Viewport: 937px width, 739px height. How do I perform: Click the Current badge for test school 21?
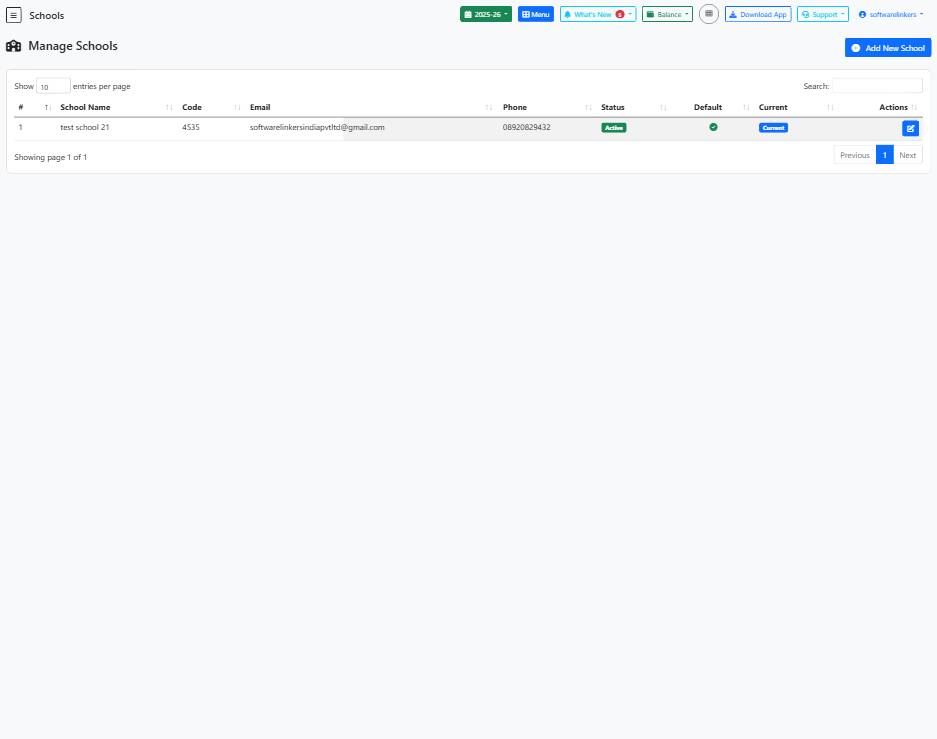772,127
